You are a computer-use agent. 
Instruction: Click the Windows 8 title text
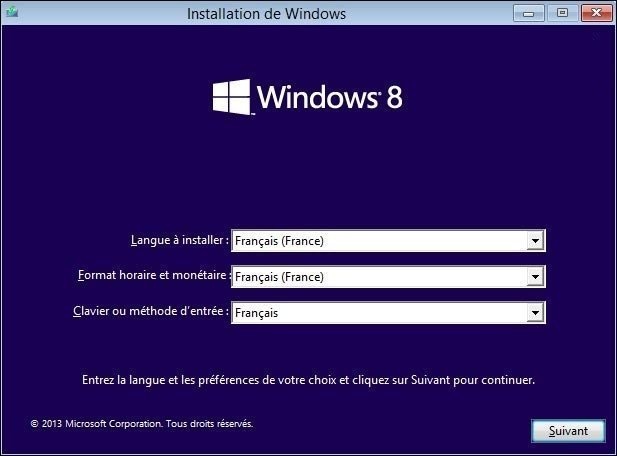pos(330,97)
